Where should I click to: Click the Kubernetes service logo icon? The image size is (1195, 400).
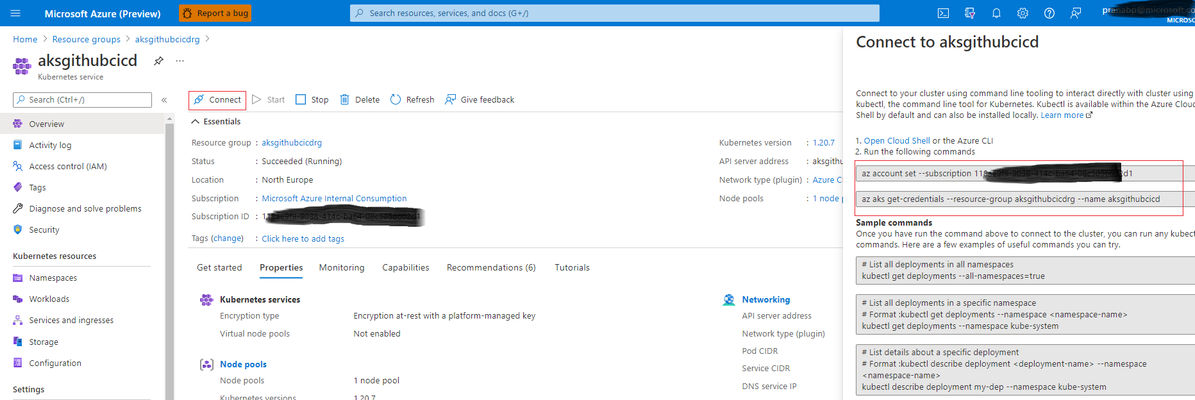[x=22, y=66]
